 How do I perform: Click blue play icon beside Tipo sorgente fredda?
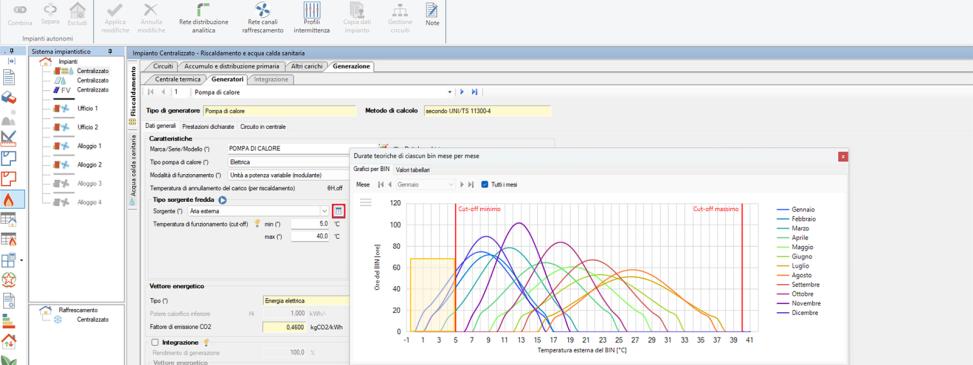[x=223, y=200]
